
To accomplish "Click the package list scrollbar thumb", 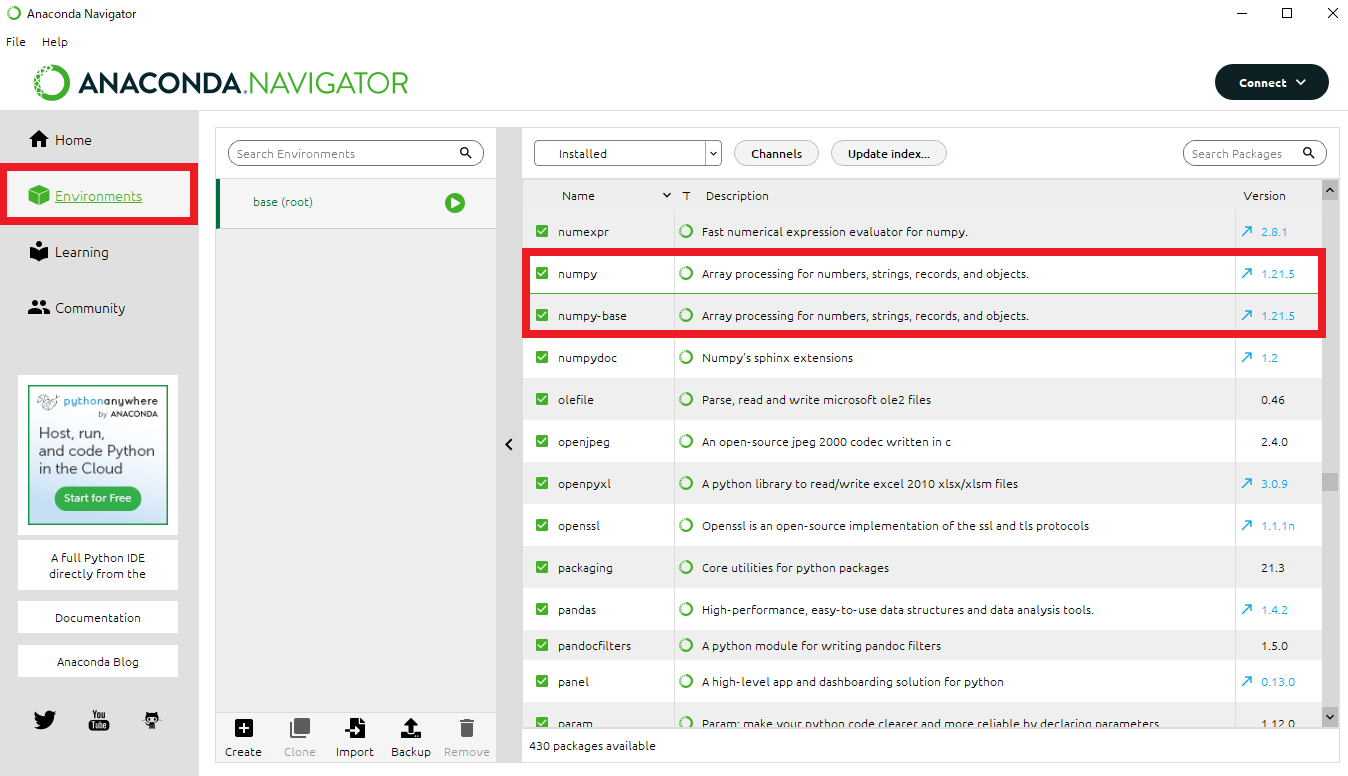I will 1330,482.
